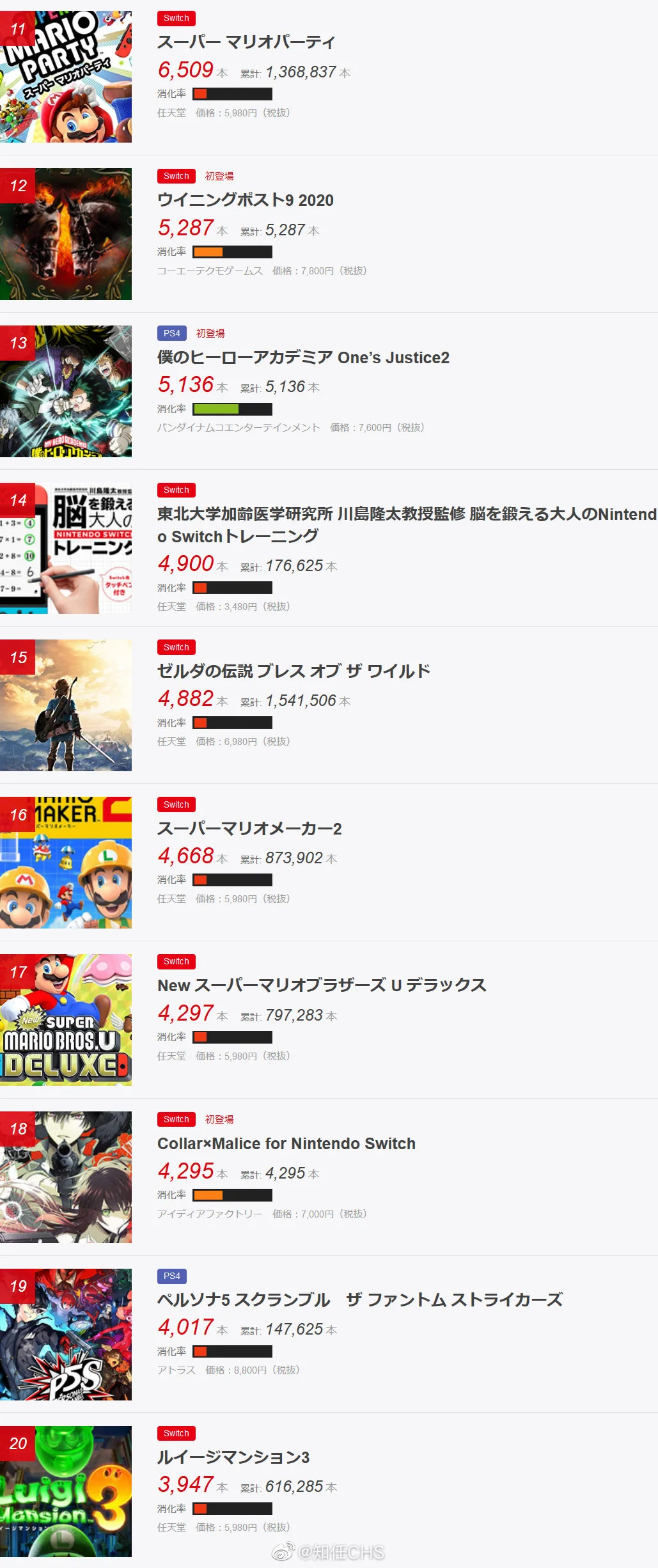
Task: Open New スーパーマリオブラザーズ U デラックス title
Action: click(322, 985)
